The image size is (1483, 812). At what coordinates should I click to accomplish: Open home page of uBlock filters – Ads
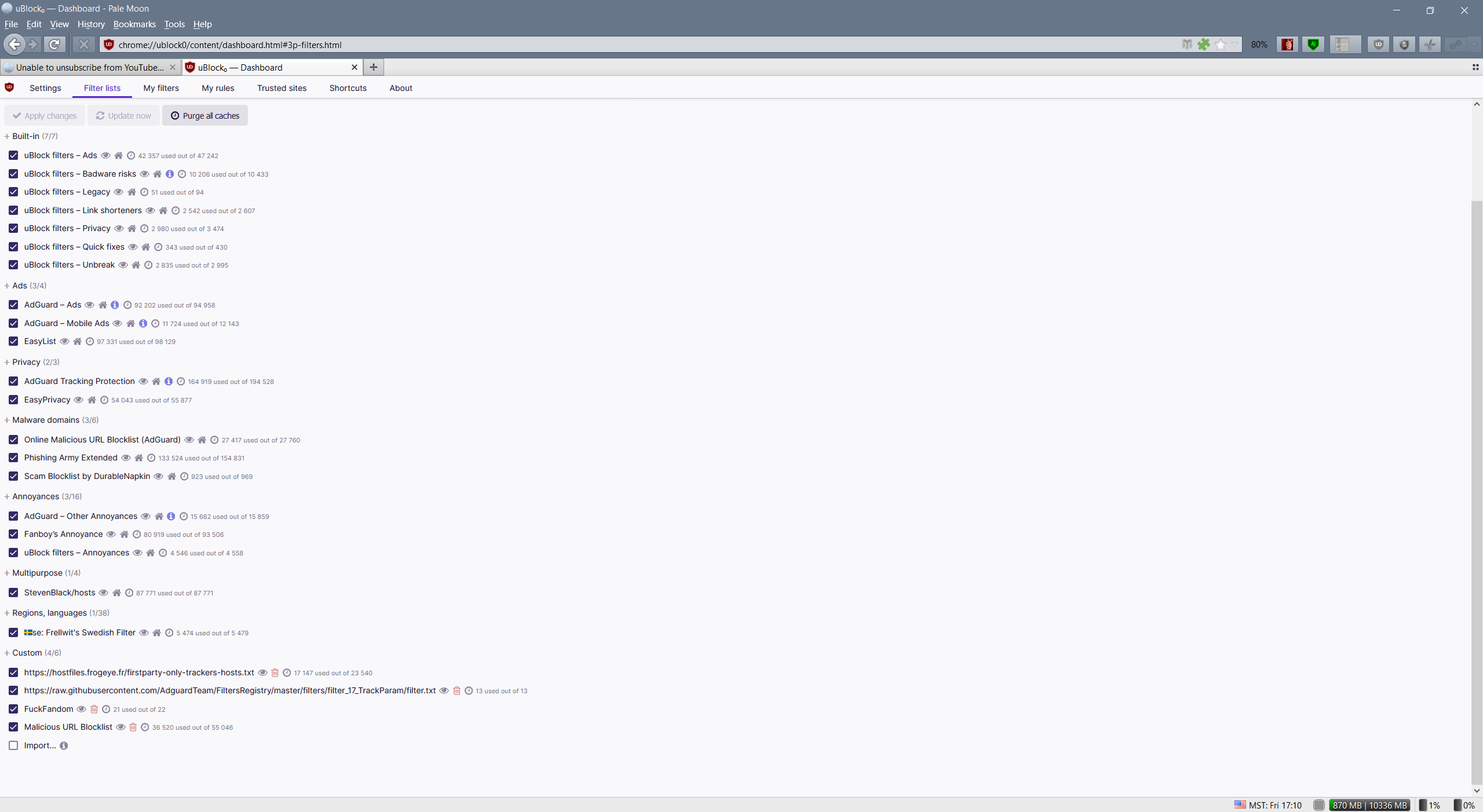tap(118, 156)
